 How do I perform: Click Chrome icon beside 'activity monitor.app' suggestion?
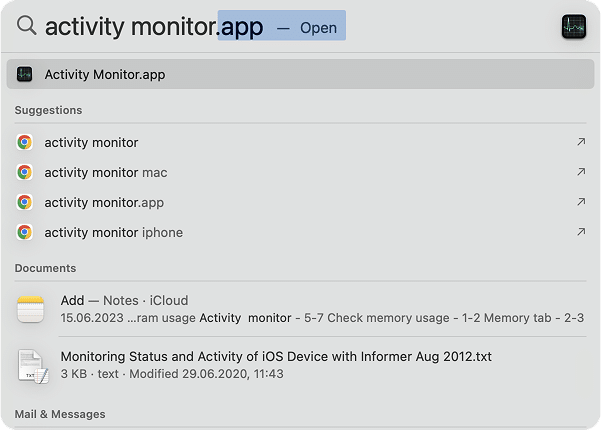(x=25, y=202)
